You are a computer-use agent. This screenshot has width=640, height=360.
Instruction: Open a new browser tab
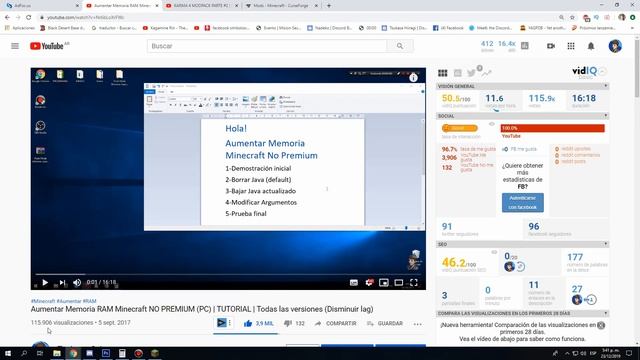click(x=329, y=6)
